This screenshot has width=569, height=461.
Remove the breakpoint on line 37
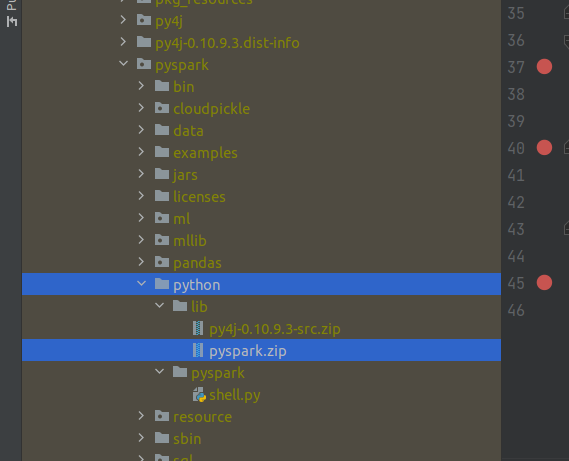[544, 67]
